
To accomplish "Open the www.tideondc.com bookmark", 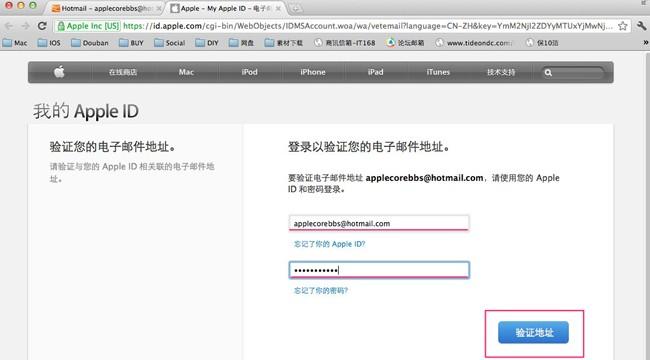I will pyautogui.click(x=473, y=43).
